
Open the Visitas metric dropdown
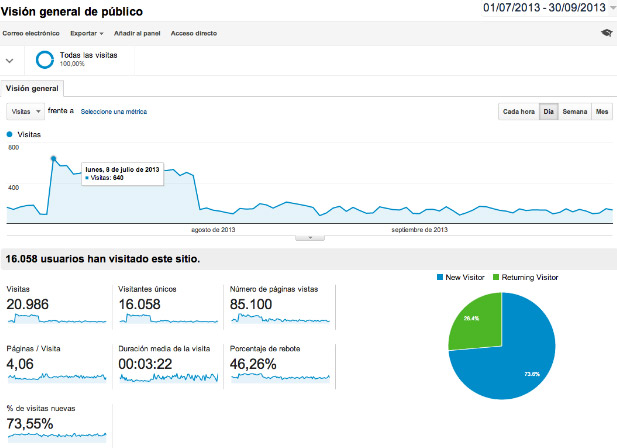pos(25,112)
